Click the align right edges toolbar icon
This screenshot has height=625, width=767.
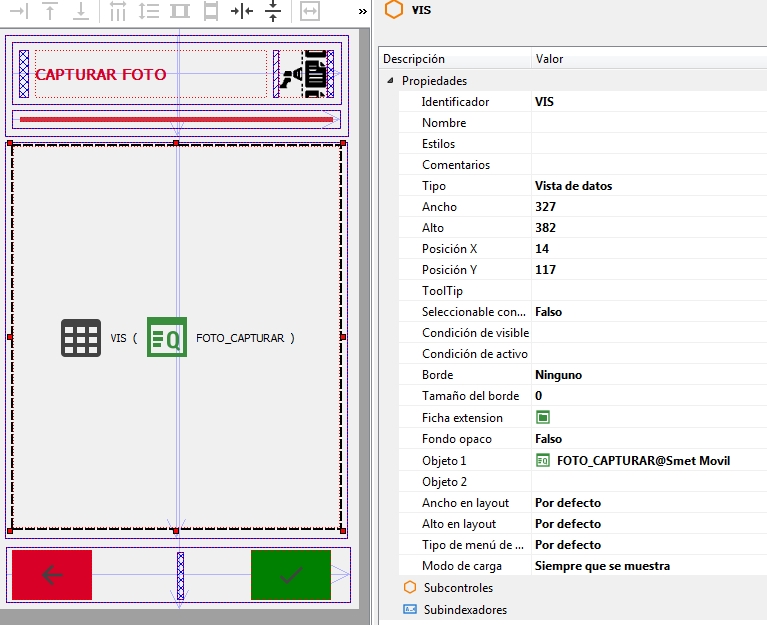19,11
